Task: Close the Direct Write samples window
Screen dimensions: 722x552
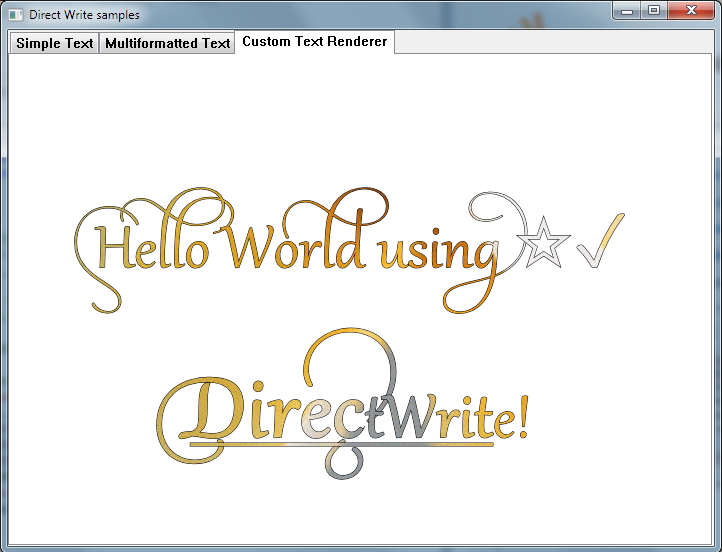Action: (x=691, y=11)
